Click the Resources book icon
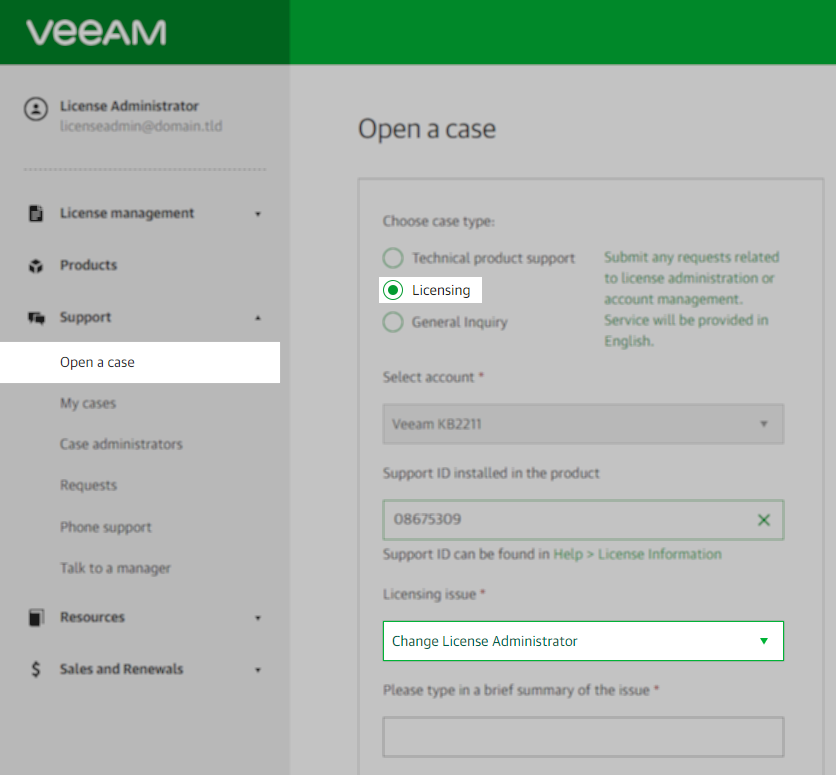 pos(36,617)
